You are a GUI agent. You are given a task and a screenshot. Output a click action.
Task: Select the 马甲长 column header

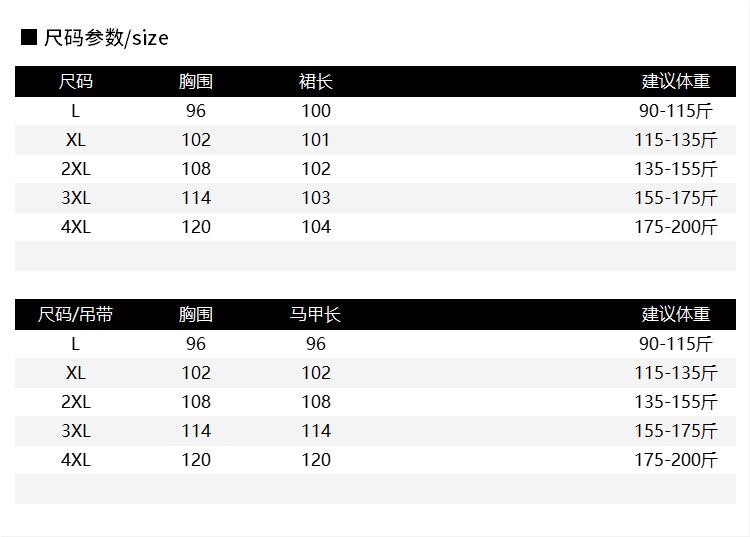316,315
